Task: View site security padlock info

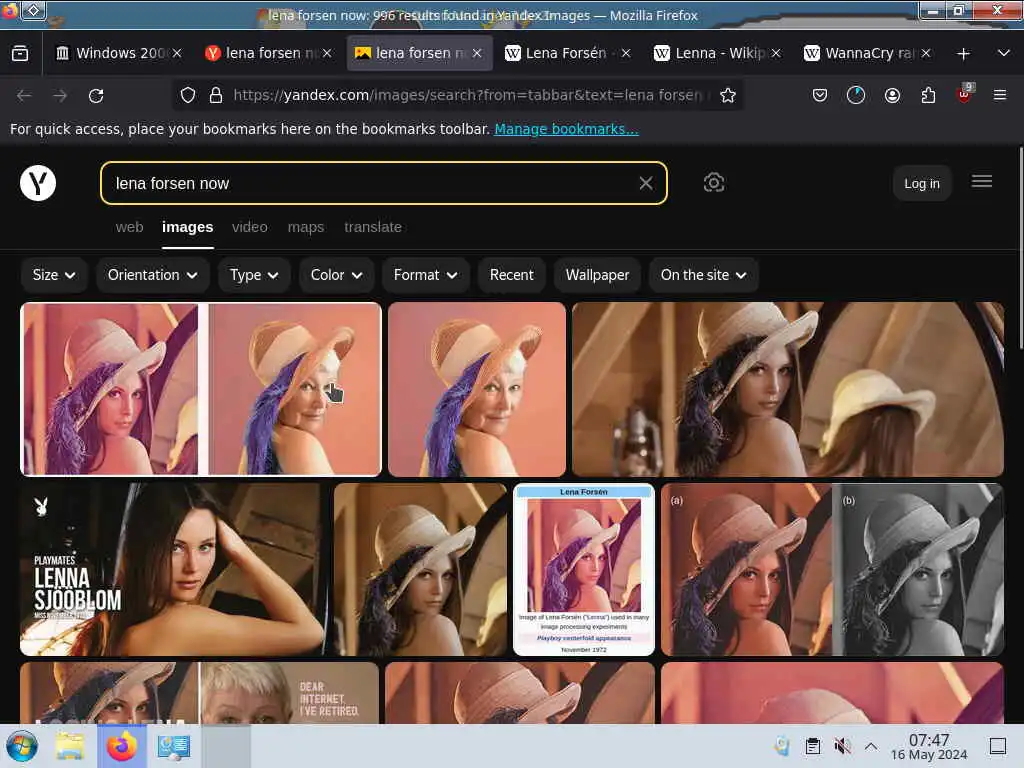Action: pyautogui.click(x=216, y=95)
